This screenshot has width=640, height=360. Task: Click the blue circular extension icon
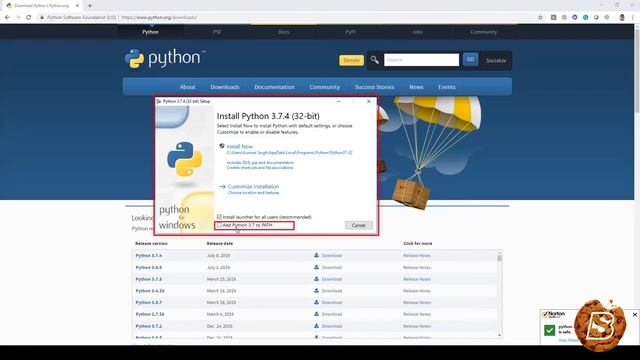(575, 18)
